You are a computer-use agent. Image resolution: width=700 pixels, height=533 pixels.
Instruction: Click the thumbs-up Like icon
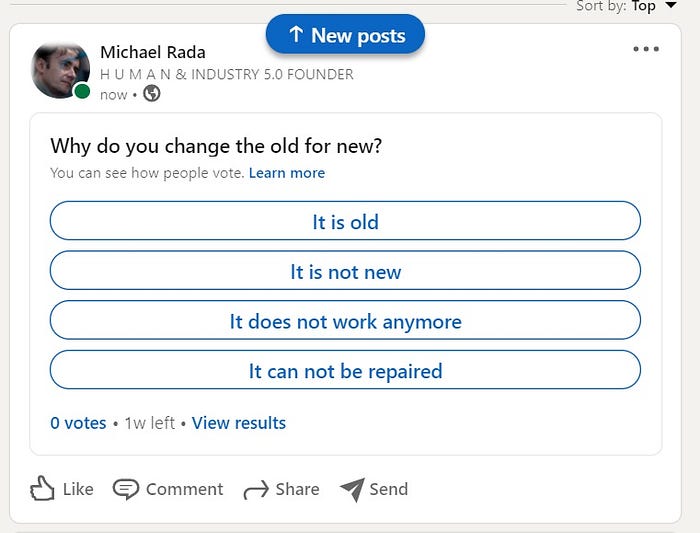41,489
